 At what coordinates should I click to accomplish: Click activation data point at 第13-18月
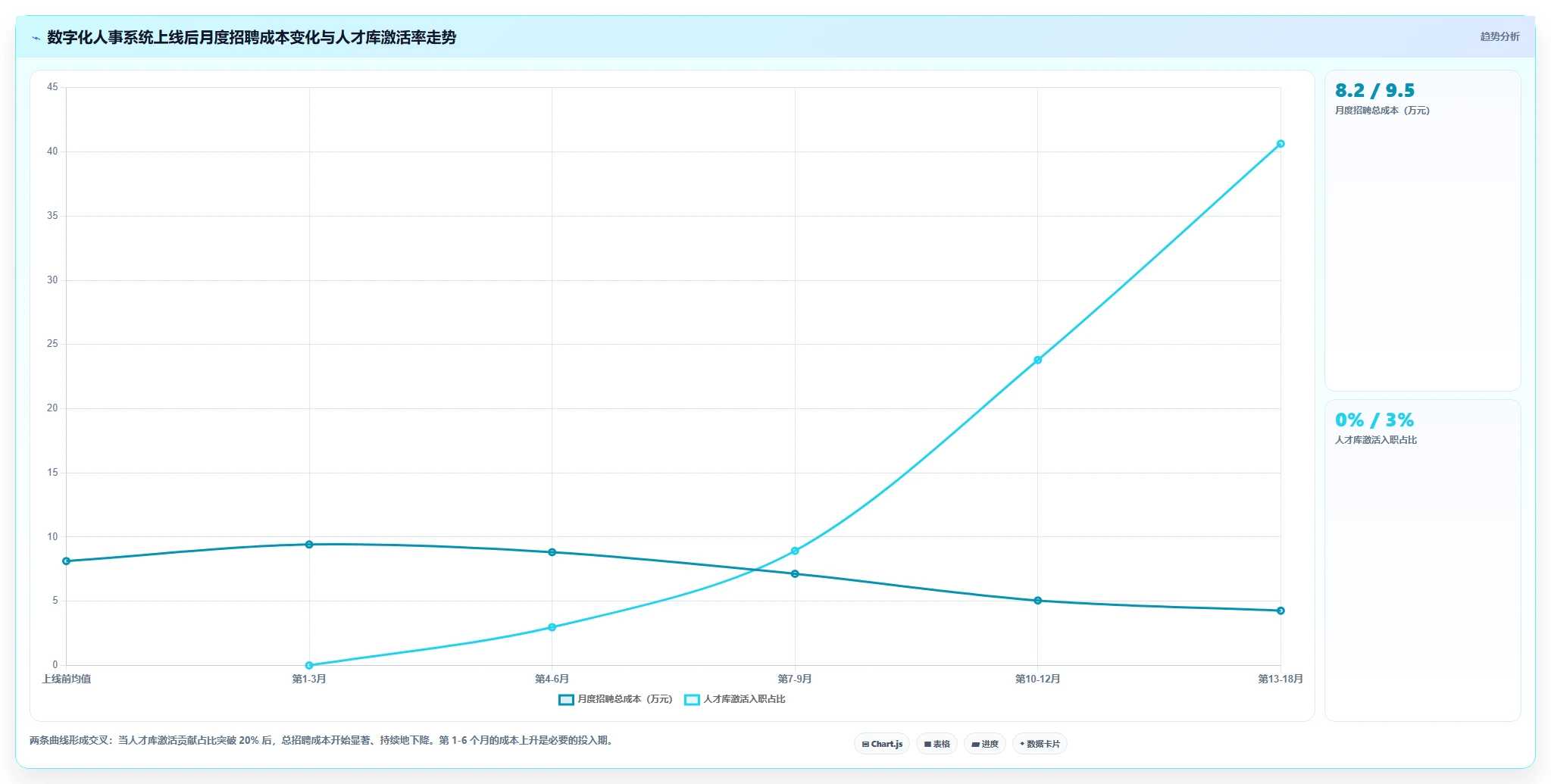1281,144
